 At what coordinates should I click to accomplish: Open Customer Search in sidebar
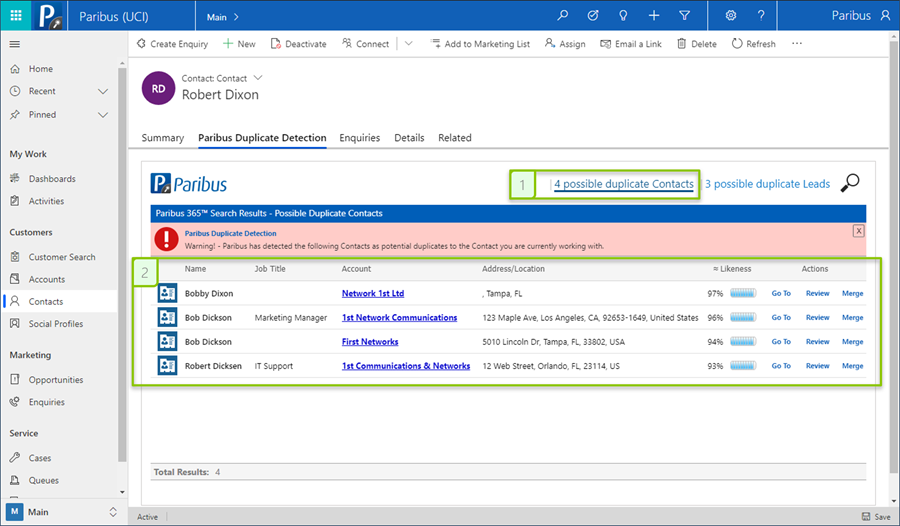pos(62,257)
